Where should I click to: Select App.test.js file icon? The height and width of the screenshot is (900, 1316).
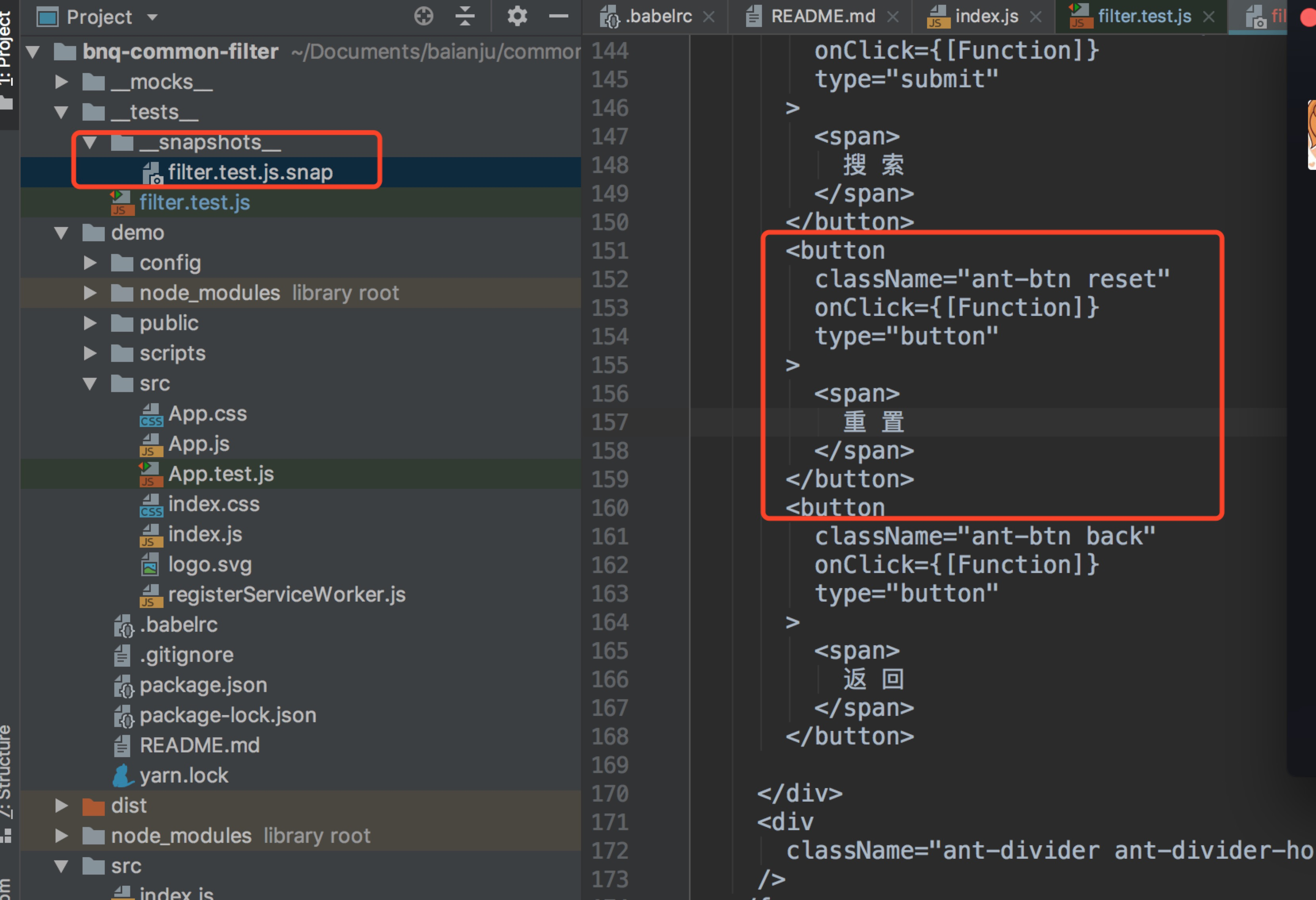click(x=151, y=474)
